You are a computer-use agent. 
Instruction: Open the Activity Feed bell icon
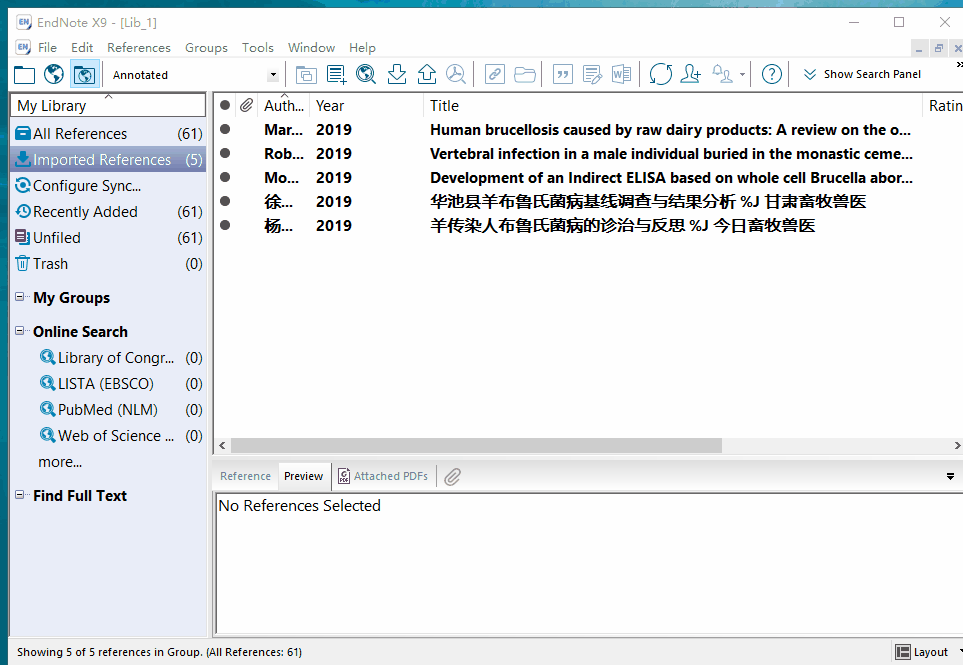pos(722,75)
